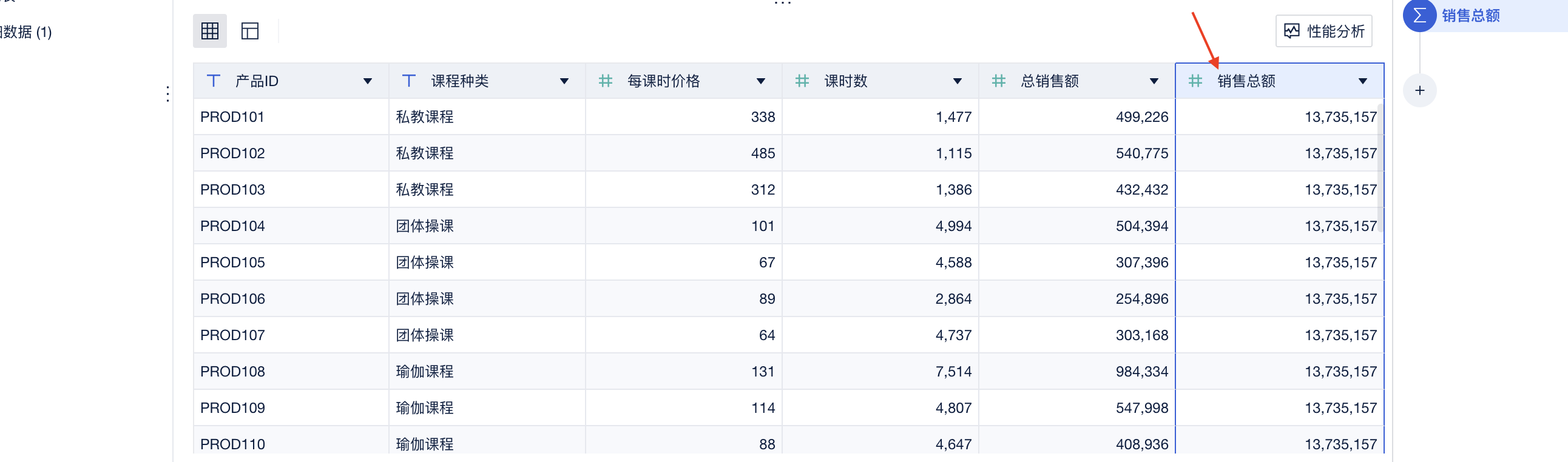Click 13,735,157 in PROD106 row
Image resolution: width=1568 pixels, height=462 pixels.
[1341, 299]
